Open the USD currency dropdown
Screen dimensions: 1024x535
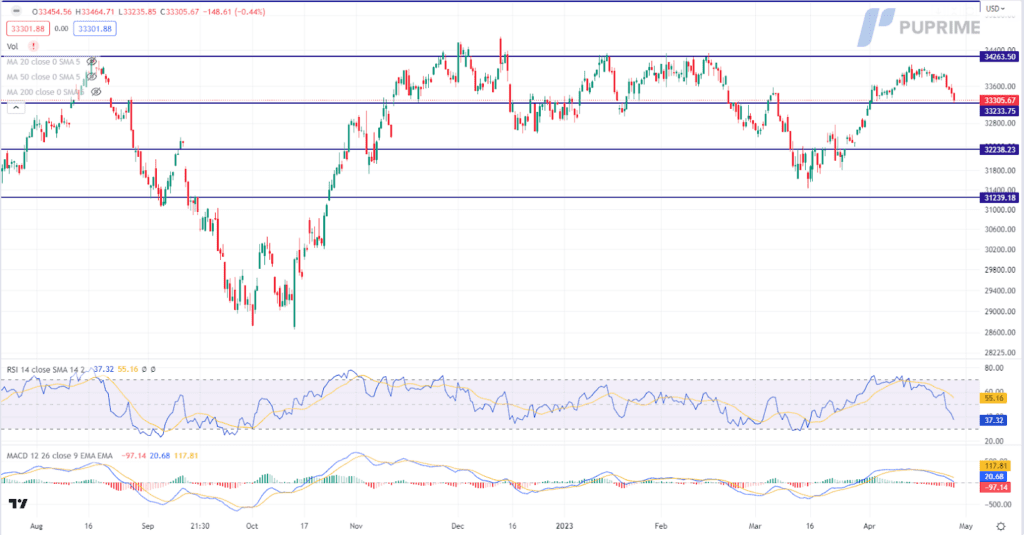995,8
